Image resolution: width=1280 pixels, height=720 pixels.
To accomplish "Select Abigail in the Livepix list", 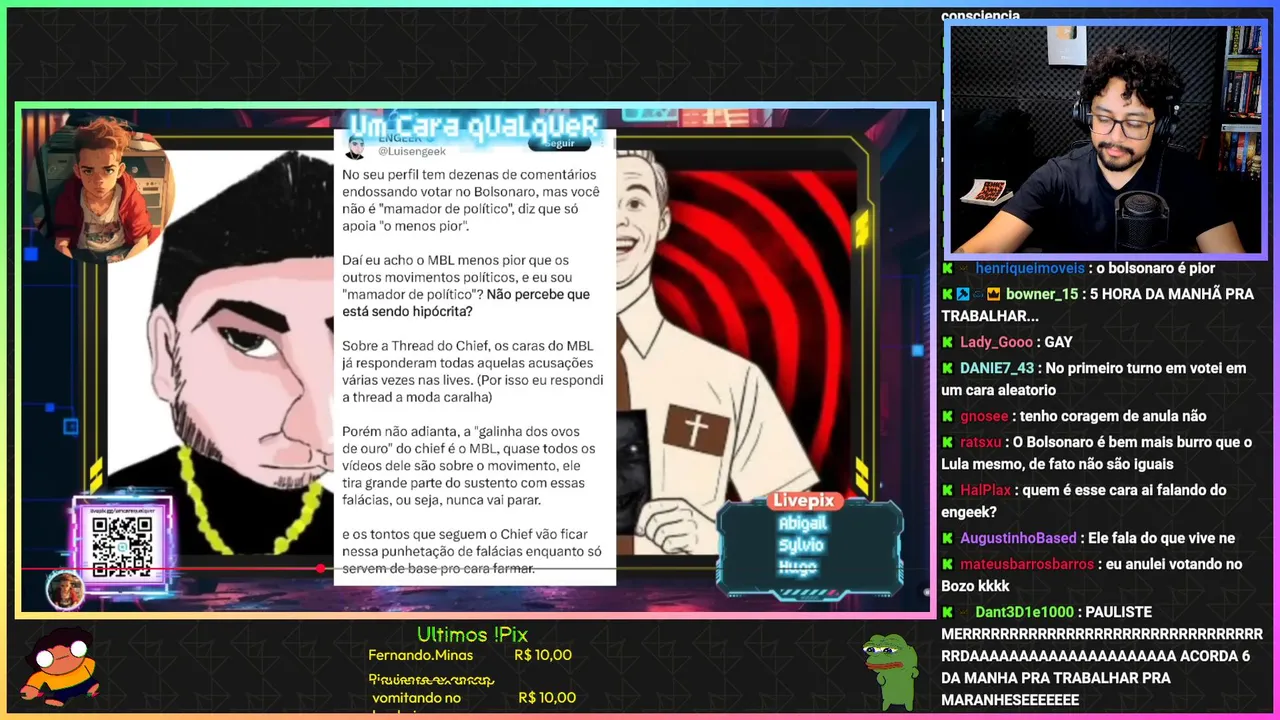I will (x=802, y=524).
